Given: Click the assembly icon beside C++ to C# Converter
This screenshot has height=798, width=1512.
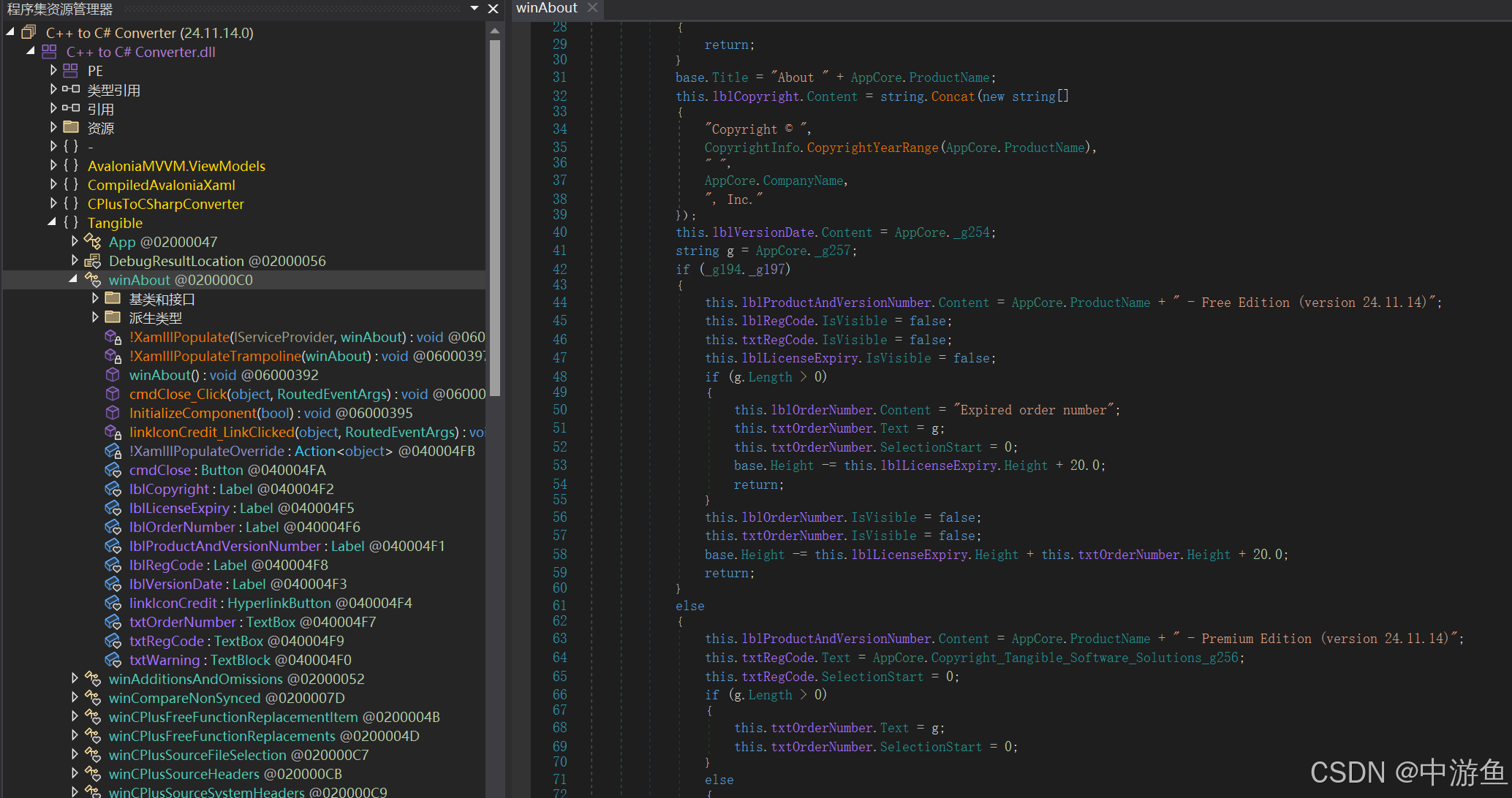Looking at the screenshot, I should pyautogui.click(x=29, y=33).
